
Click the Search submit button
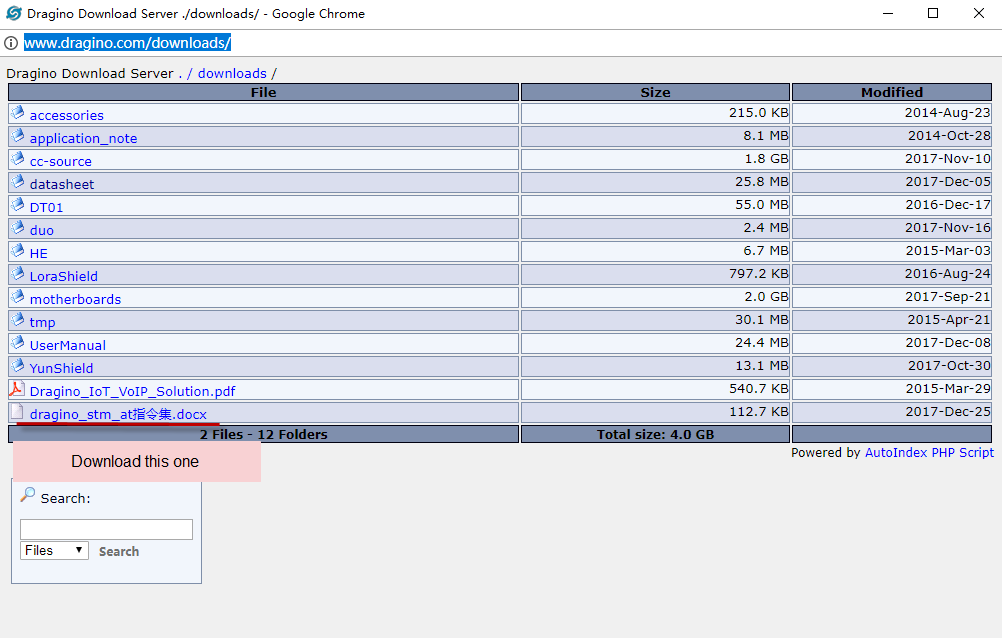[x=119, y=552]
